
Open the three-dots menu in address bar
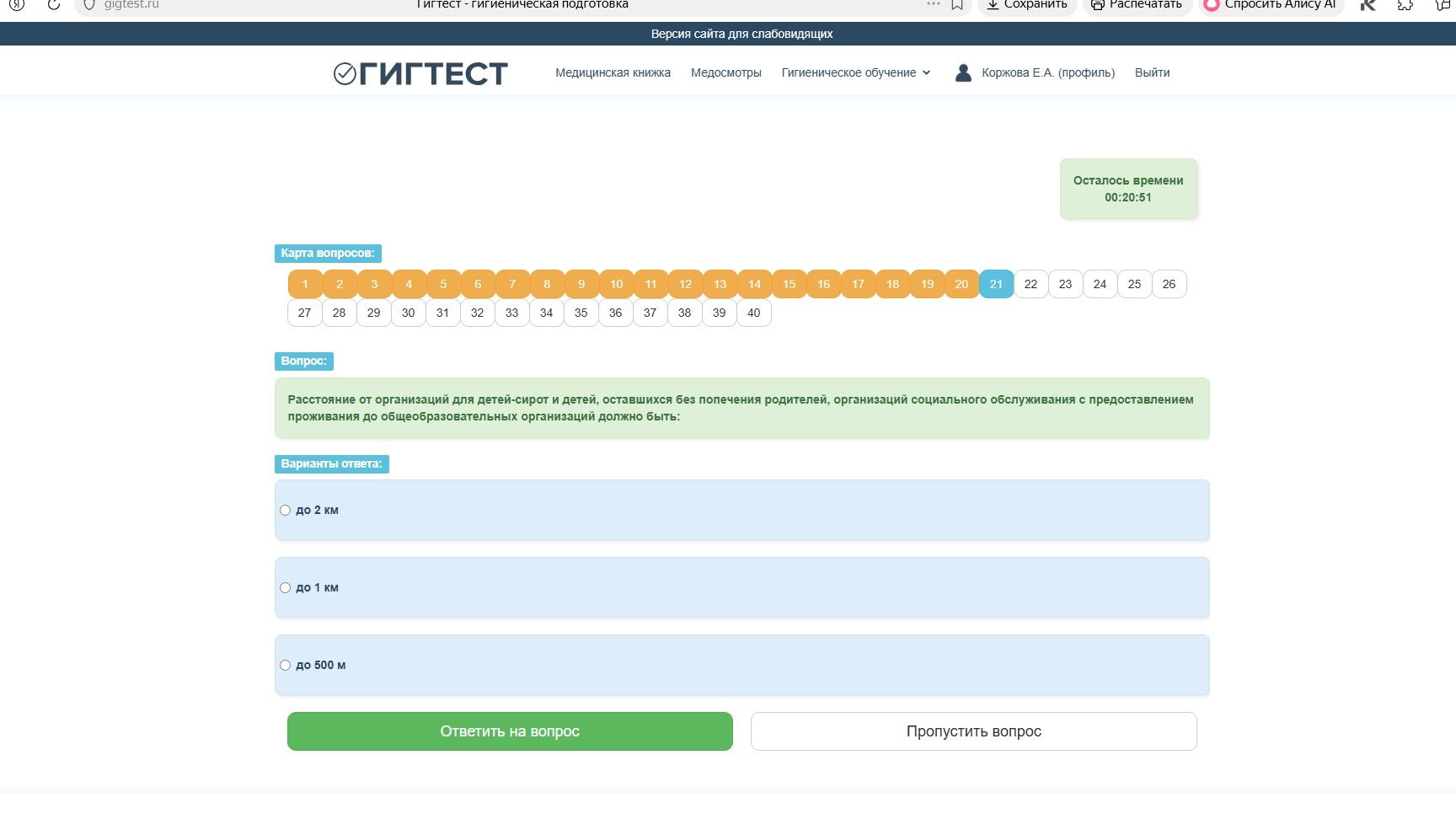[x=933, y=4]
